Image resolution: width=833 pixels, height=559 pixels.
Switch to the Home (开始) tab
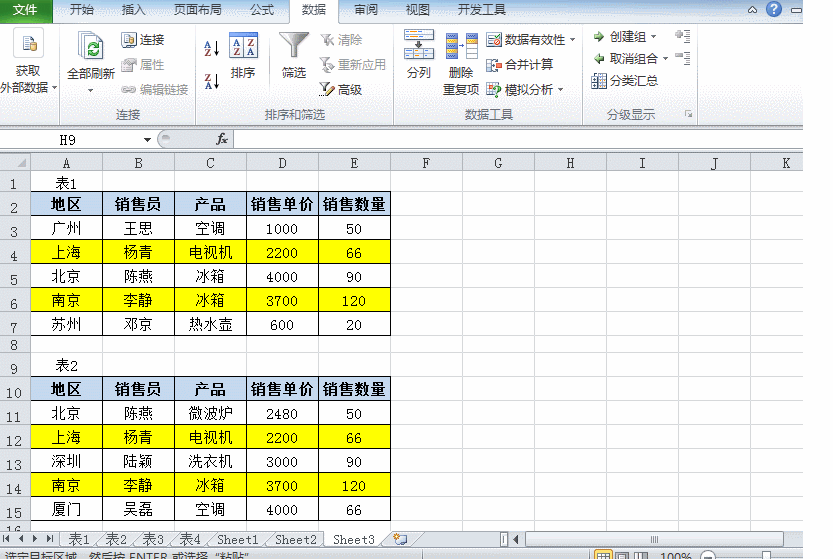(81, 10)
